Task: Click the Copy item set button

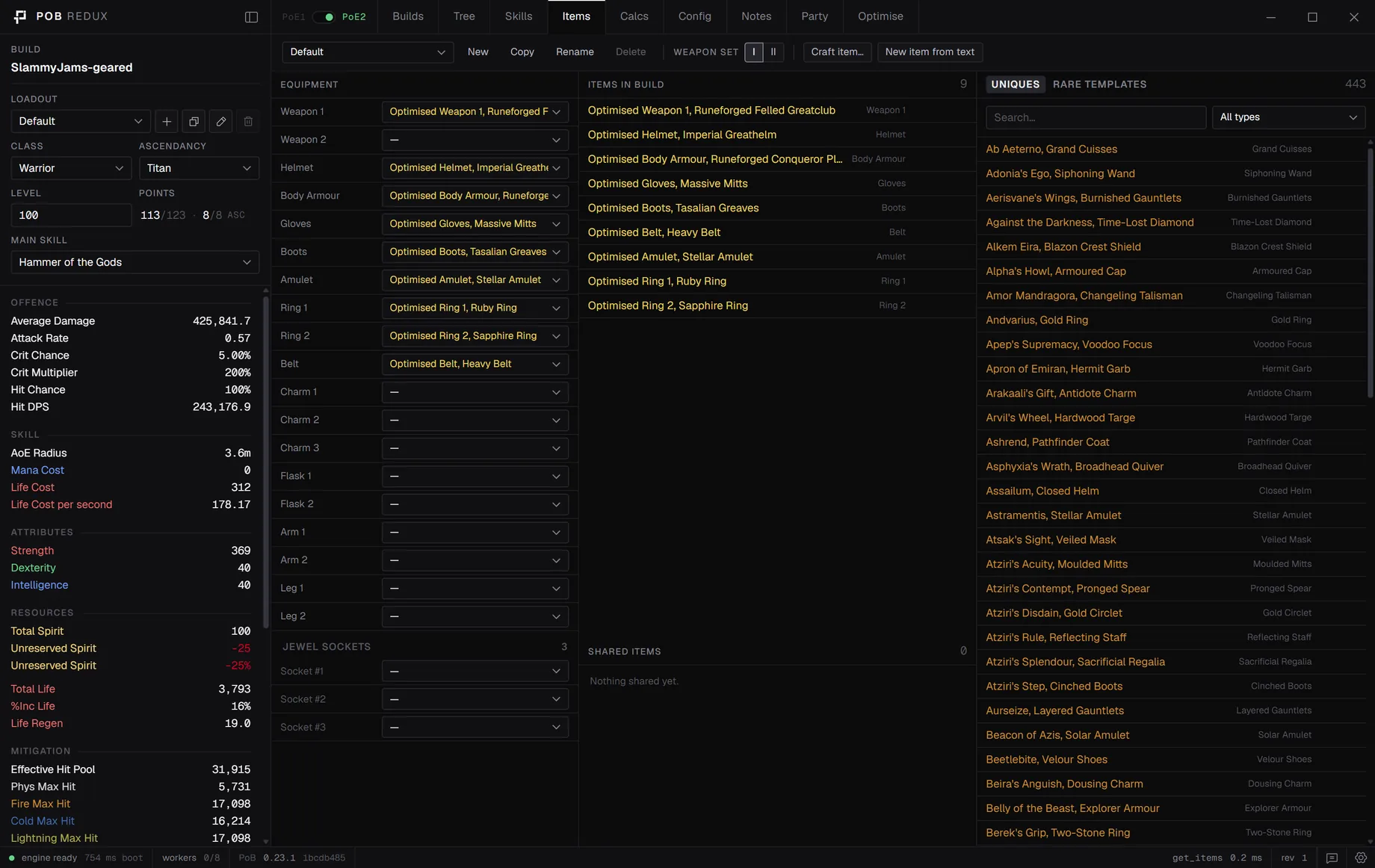Action: click(x=522, y=52)
